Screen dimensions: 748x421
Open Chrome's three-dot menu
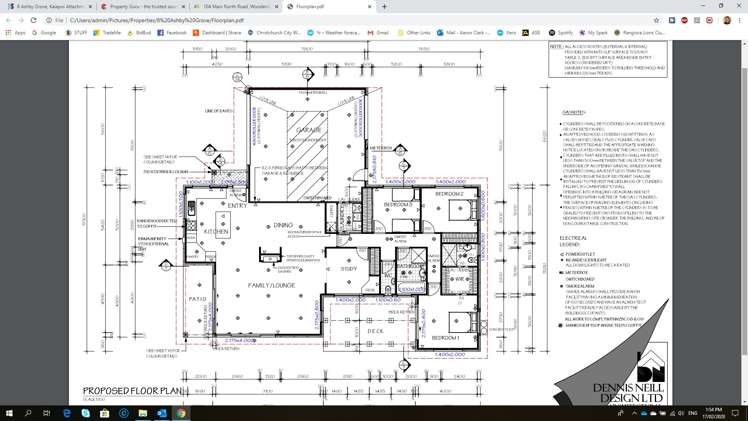pyautogui.click(x=741, y=20)
